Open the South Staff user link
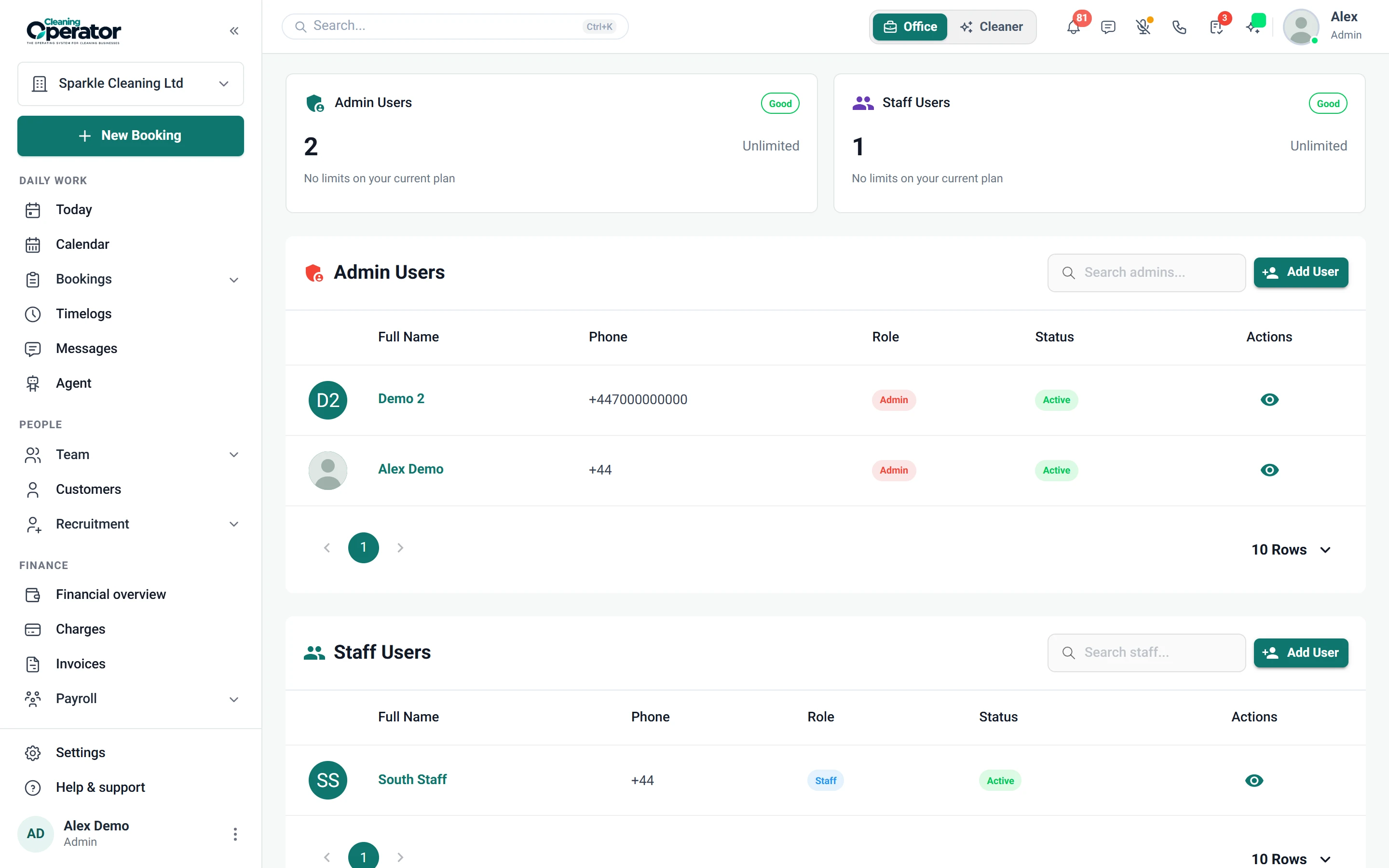This screenshot has width=1389, height=868. pos(412,780)
